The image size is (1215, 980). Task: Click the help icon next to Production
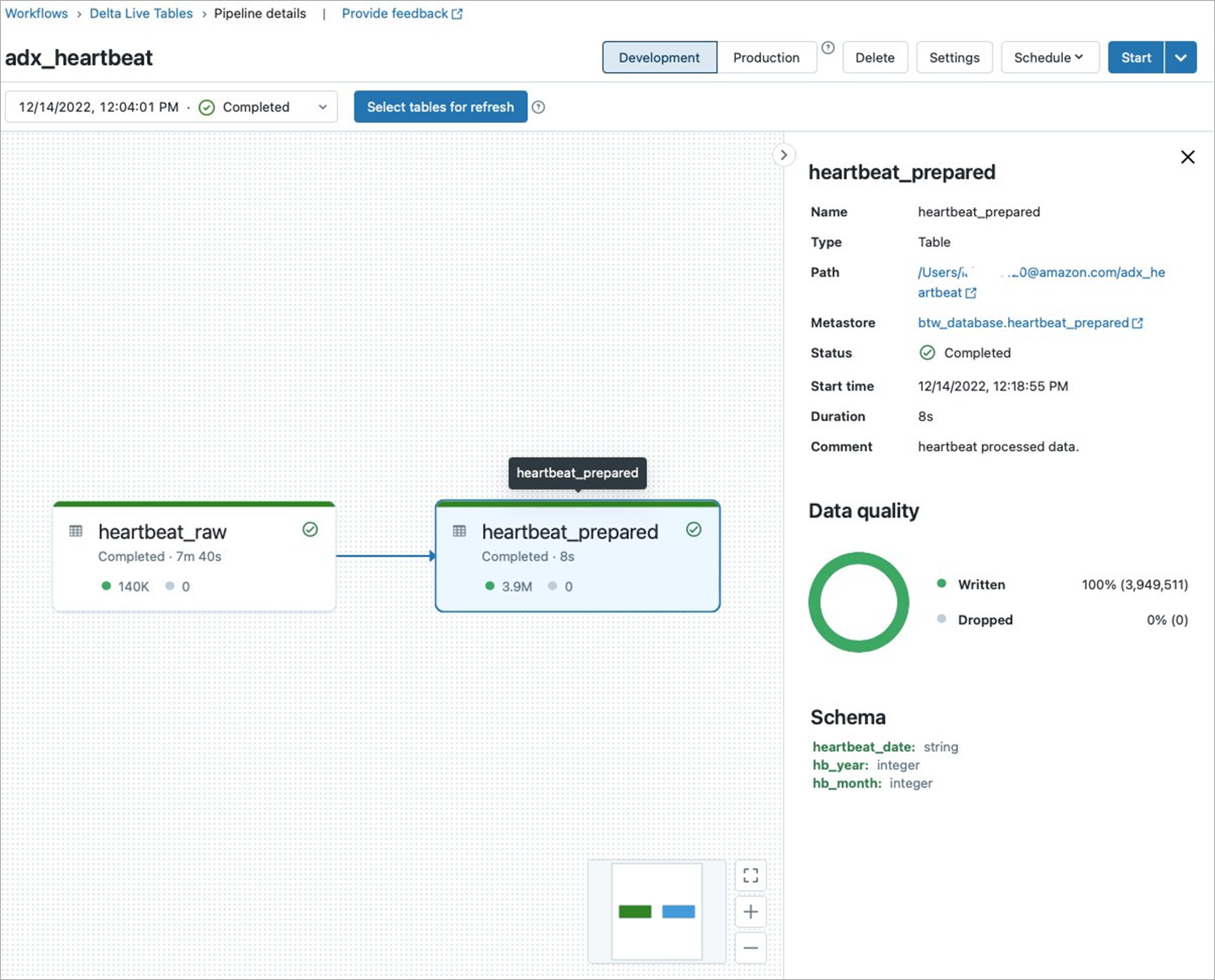828,48
